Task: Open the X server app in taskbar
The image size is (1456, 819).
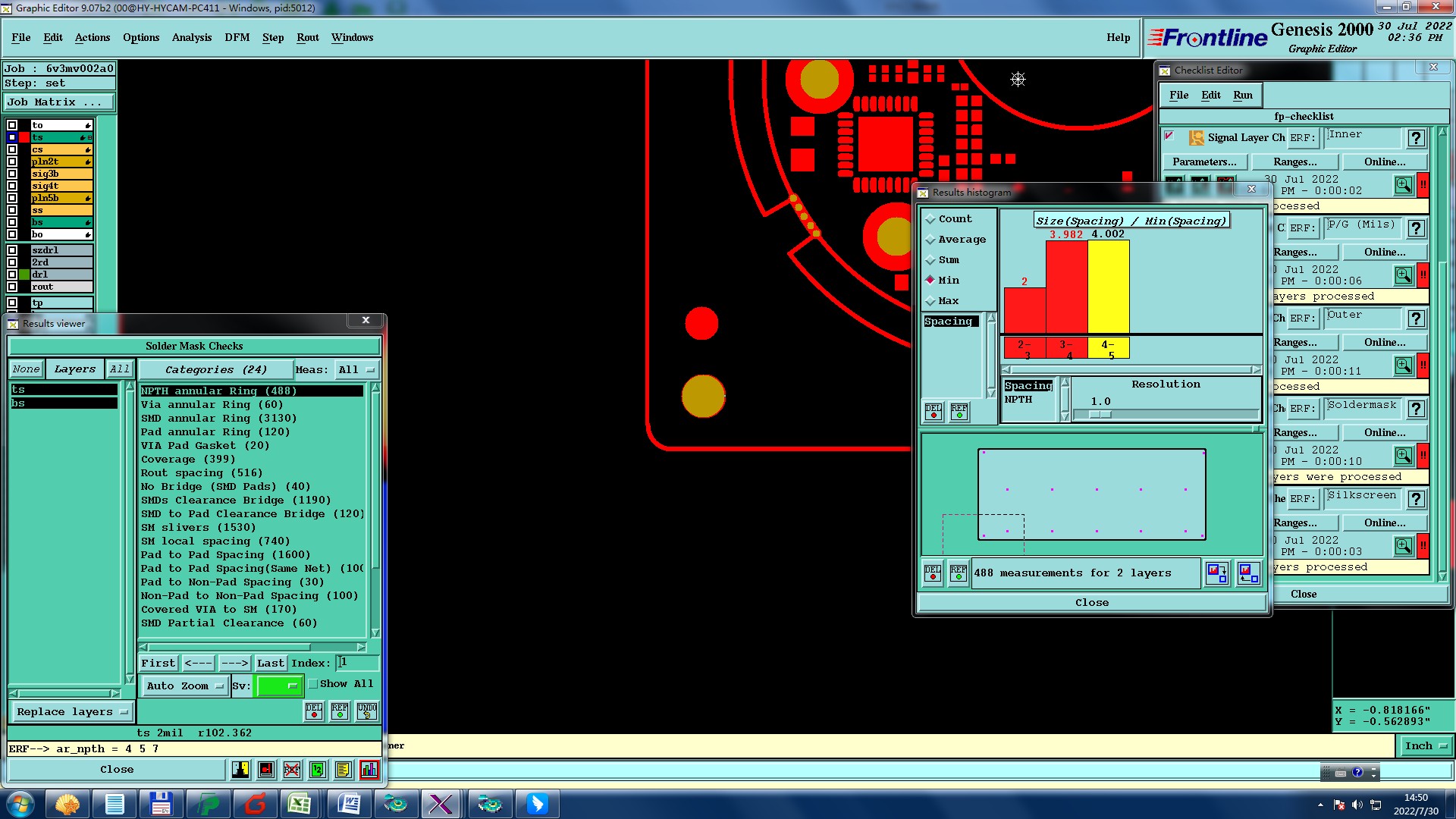Action: (441, 804)
